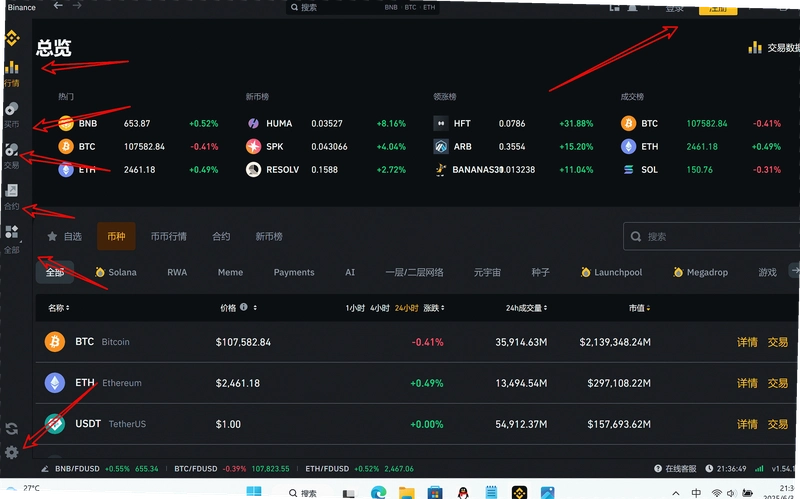Switch to the 自选 favorites tab

point(65,236)
